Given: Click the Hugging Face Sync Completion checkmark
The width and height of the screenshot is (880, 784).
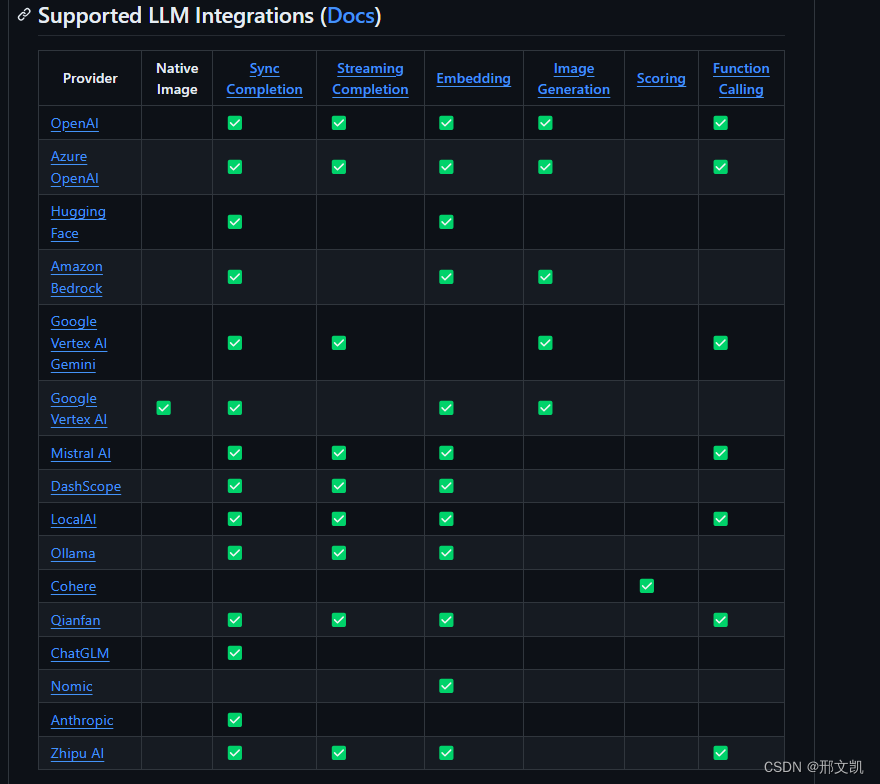Looking at the screenshot, I should click(x=235, y=222).
